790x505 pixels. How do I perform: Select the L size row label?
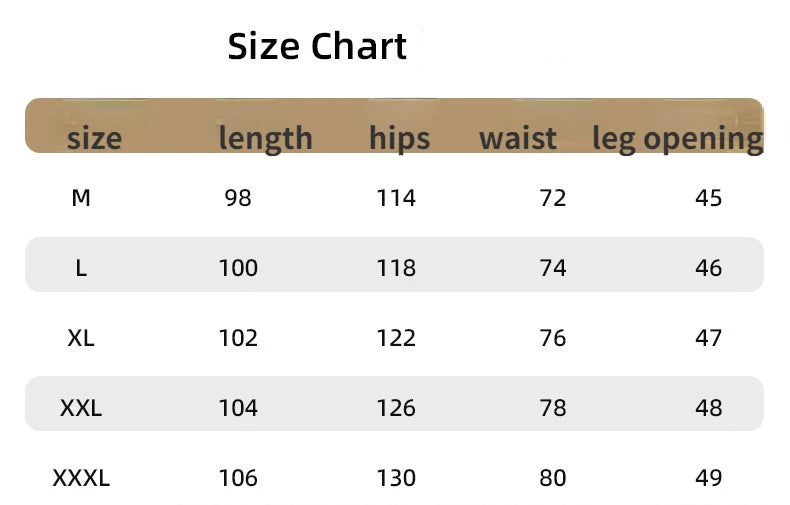pyautogui.click(x=81, y=268)
